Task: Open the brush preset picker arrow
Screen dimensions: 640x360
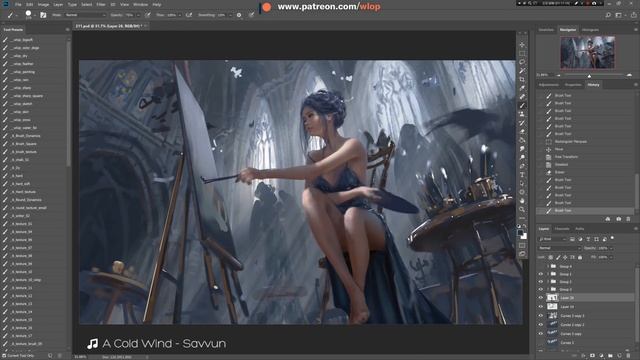Action: pyautogui.click(x=35, y=16)
